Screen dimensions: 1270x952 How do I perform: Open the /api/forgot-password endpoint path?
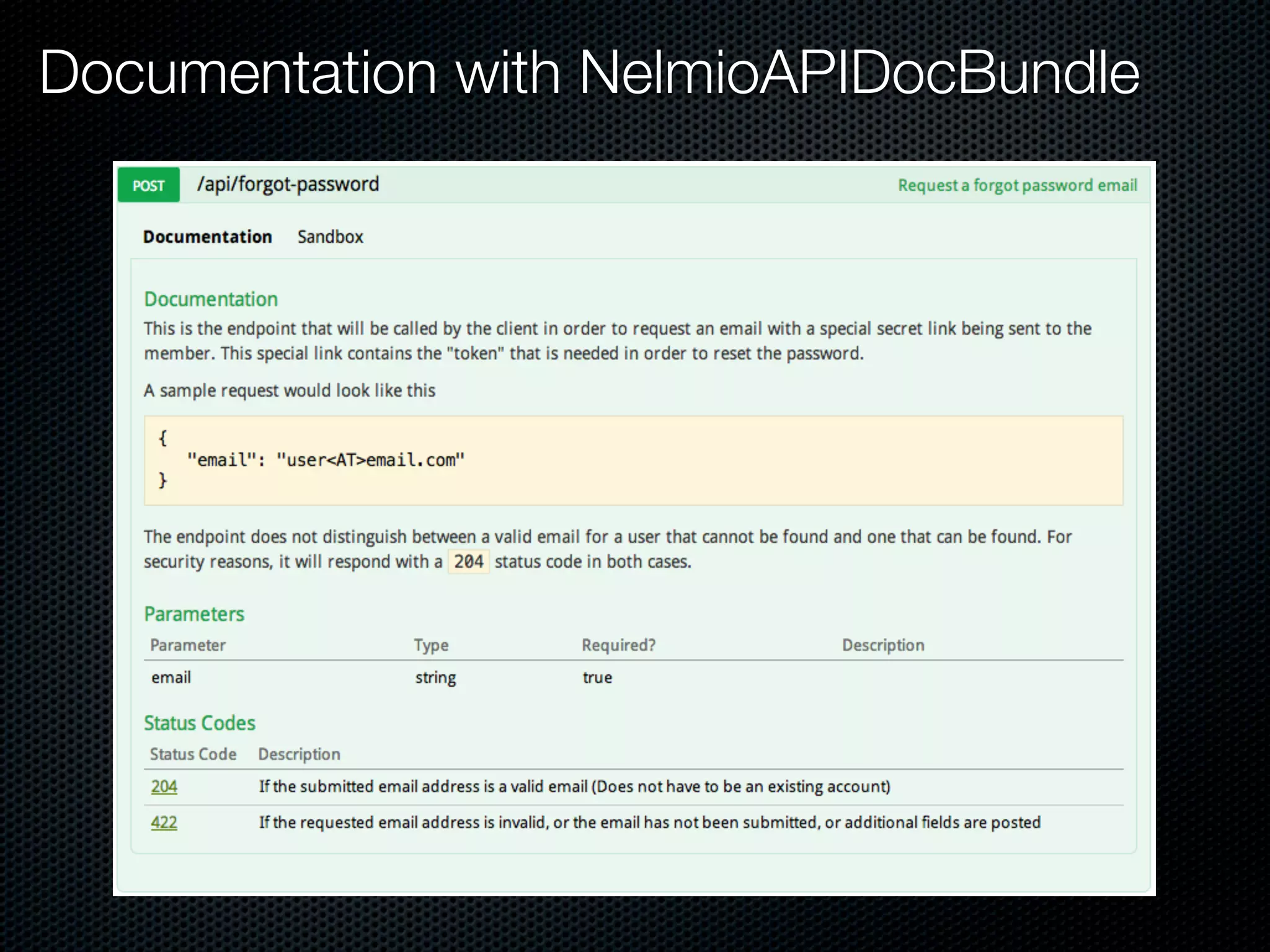[288, 185]
